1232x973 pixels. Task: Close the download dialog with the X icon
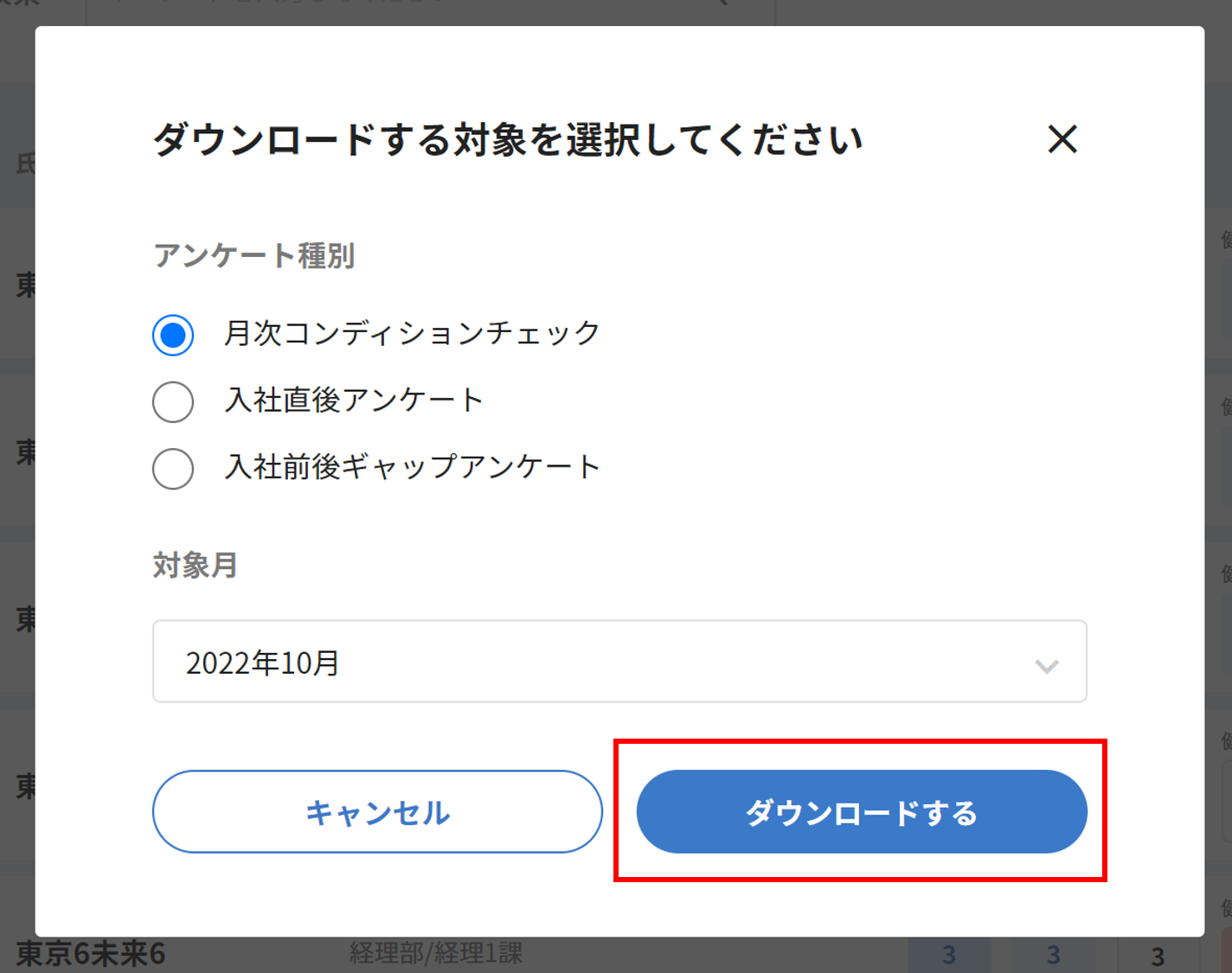(1062, 140)
